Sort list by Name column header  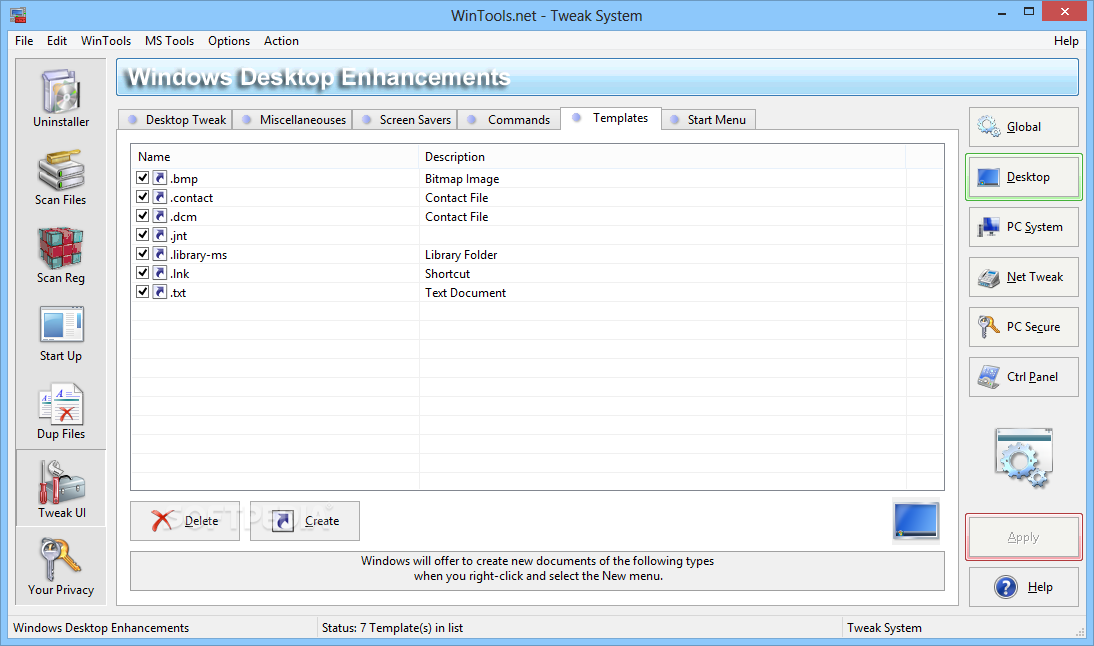275,156
